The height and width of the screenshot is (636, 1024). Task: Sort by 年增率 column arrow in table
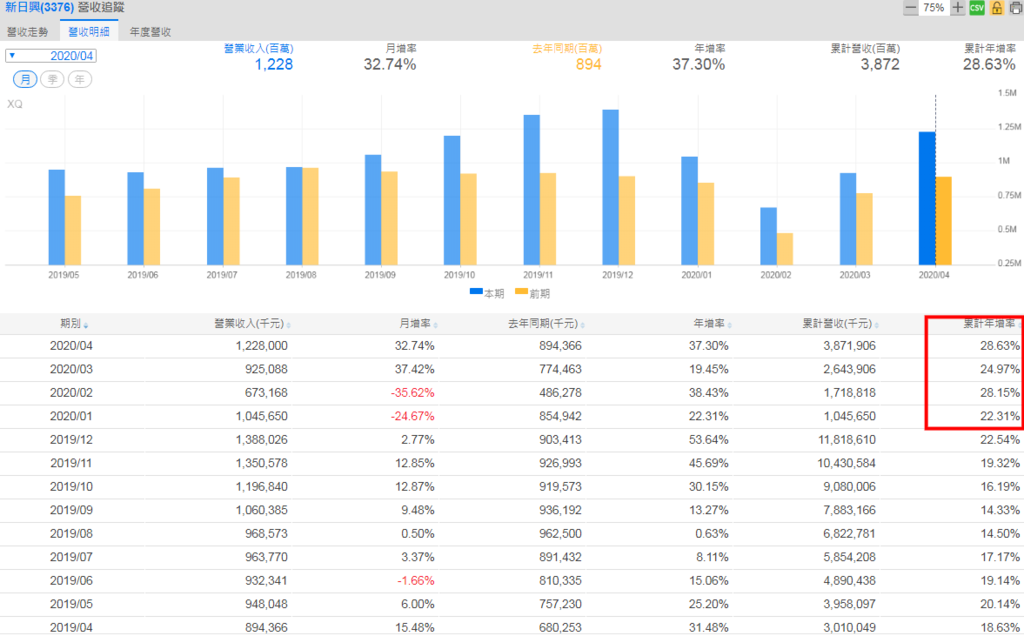tap(729, 325)
